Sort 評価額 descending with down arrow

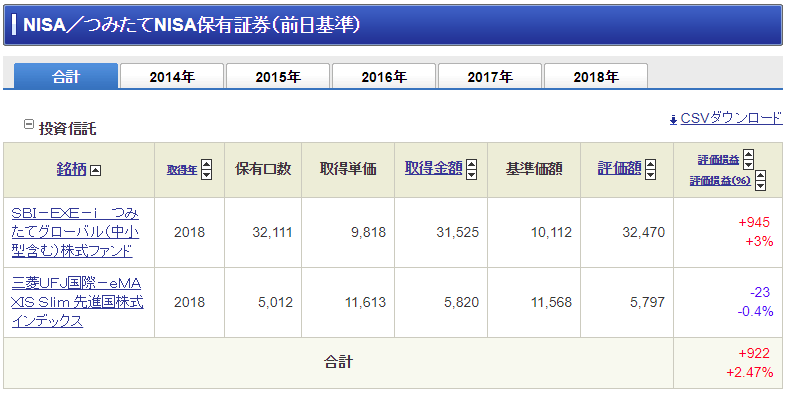[x=651, y=174]
